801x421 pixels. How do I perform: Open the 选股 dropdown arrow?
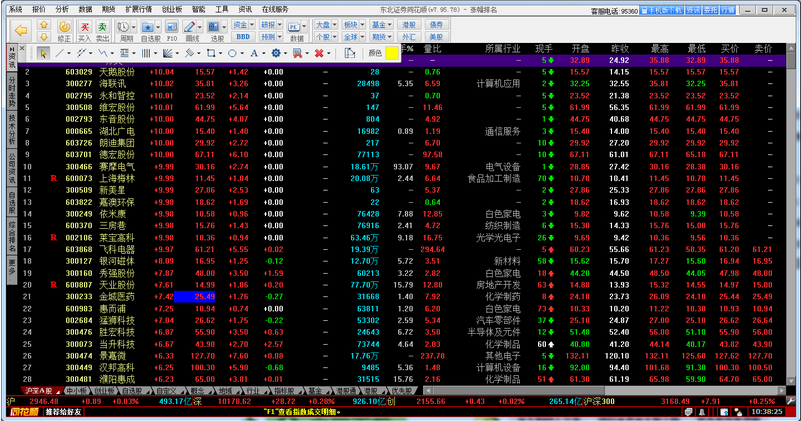(224, 27)
